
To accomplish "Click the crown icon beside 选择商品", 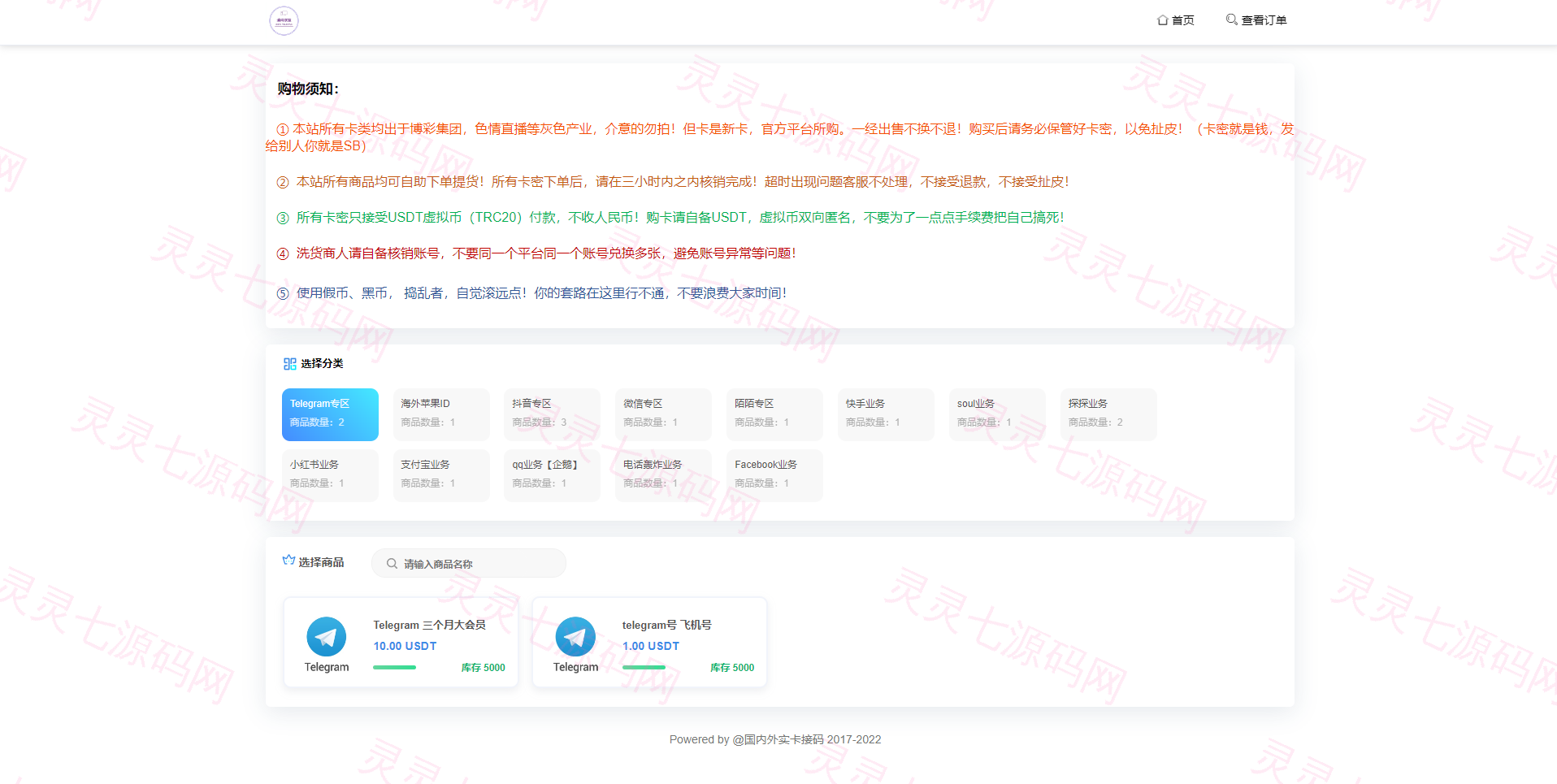I will (x=288, y=561).
